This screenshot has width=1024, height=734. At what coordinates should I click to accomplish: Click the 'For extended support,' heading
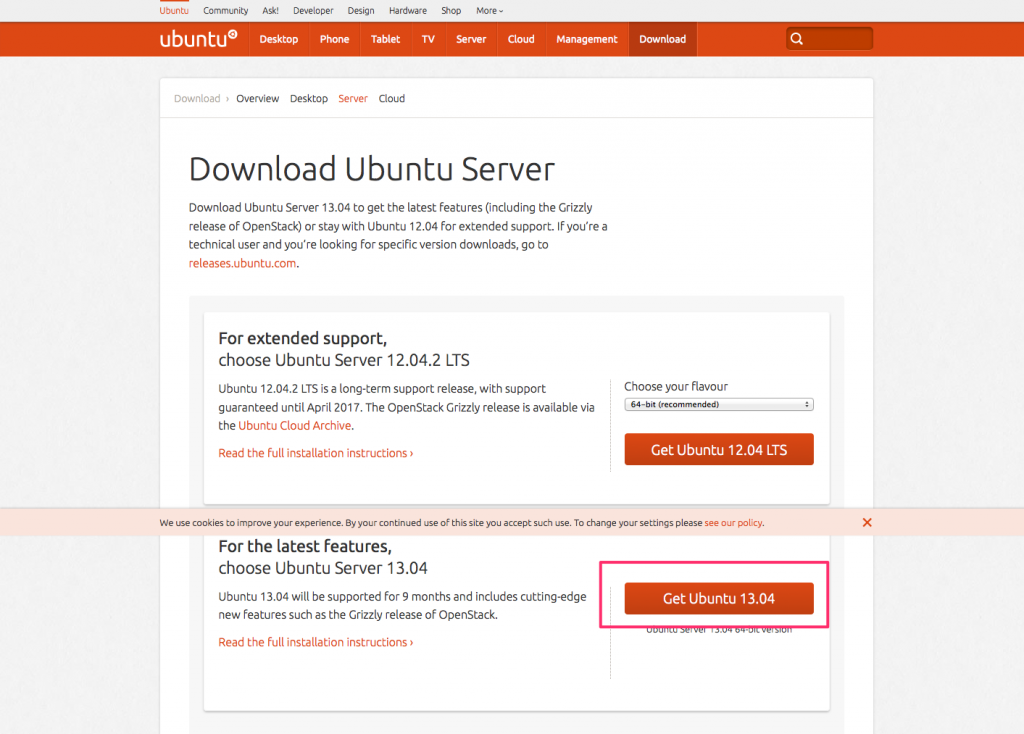[302, 338]
